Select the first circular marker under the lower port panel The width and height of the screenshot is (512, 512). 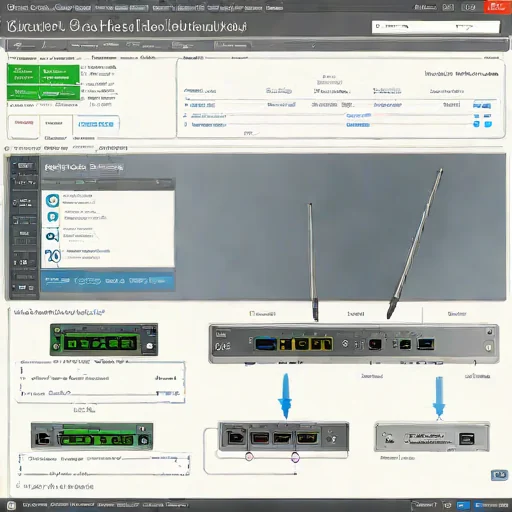click(x=249, y=456)
